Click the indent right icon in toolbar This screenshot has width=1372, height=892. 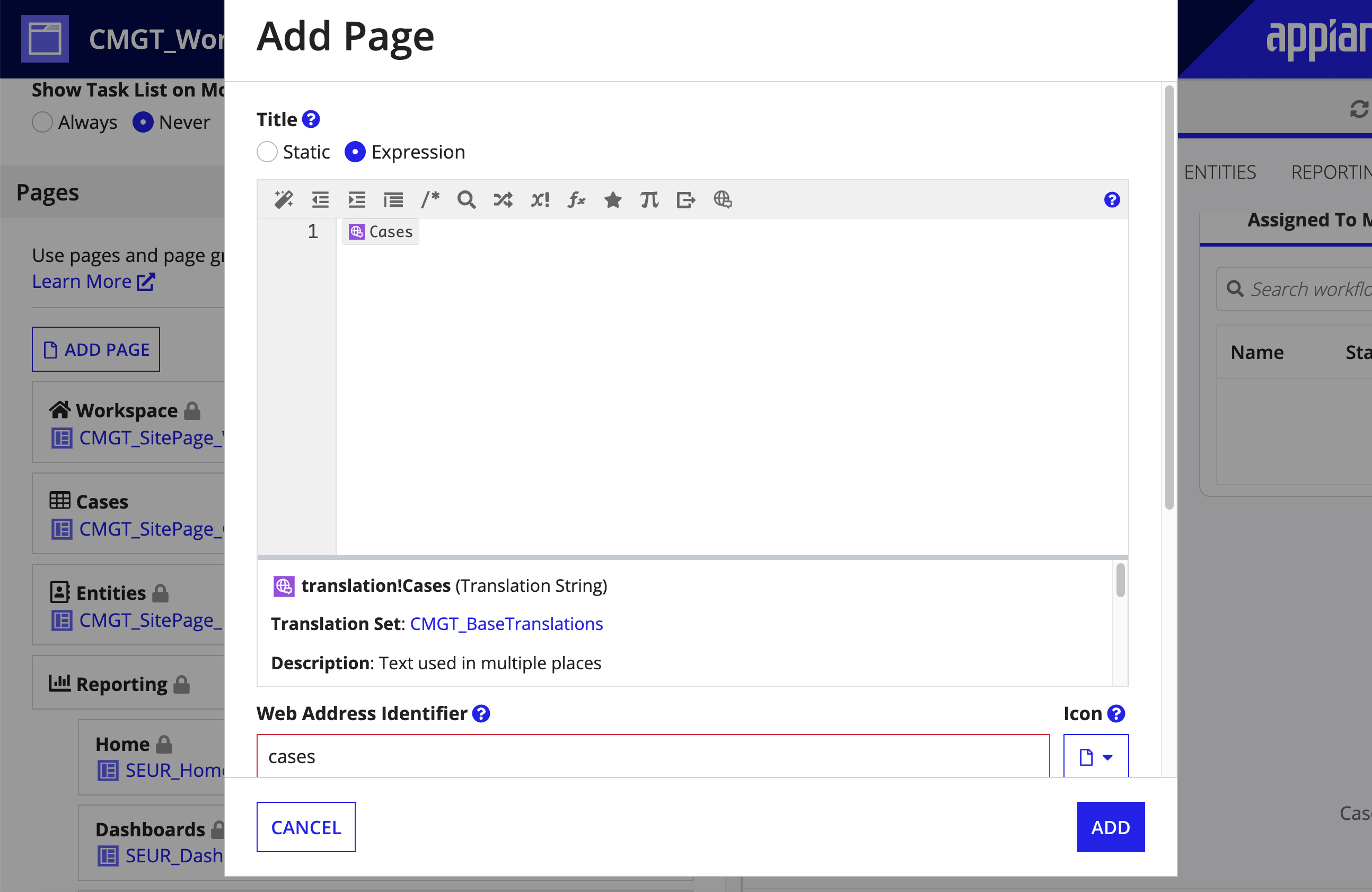pos(356,199)
